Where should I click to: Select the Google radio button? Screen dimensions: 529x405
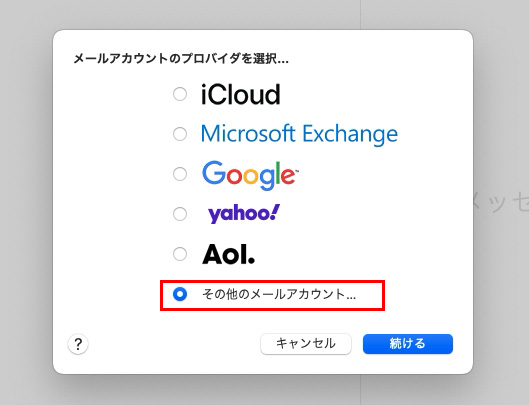(x=180, y=174)
